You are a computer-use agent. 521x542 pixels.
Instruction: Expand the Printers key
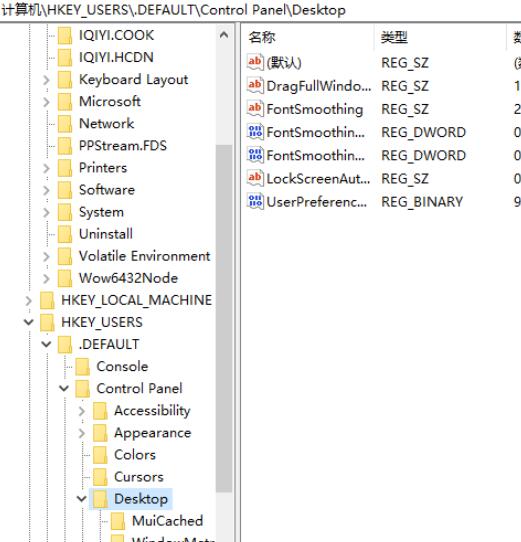click(x=46, y=169)
